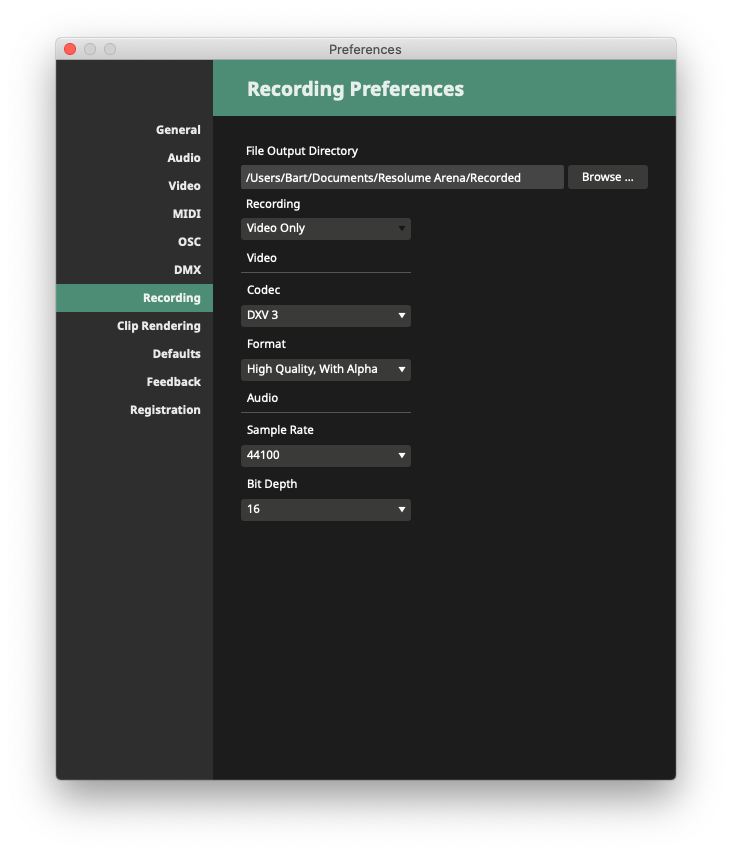Click the Browse button
The height and width of the screenshot is (854, 732).
pyautogui.click(x=607, y=177)
